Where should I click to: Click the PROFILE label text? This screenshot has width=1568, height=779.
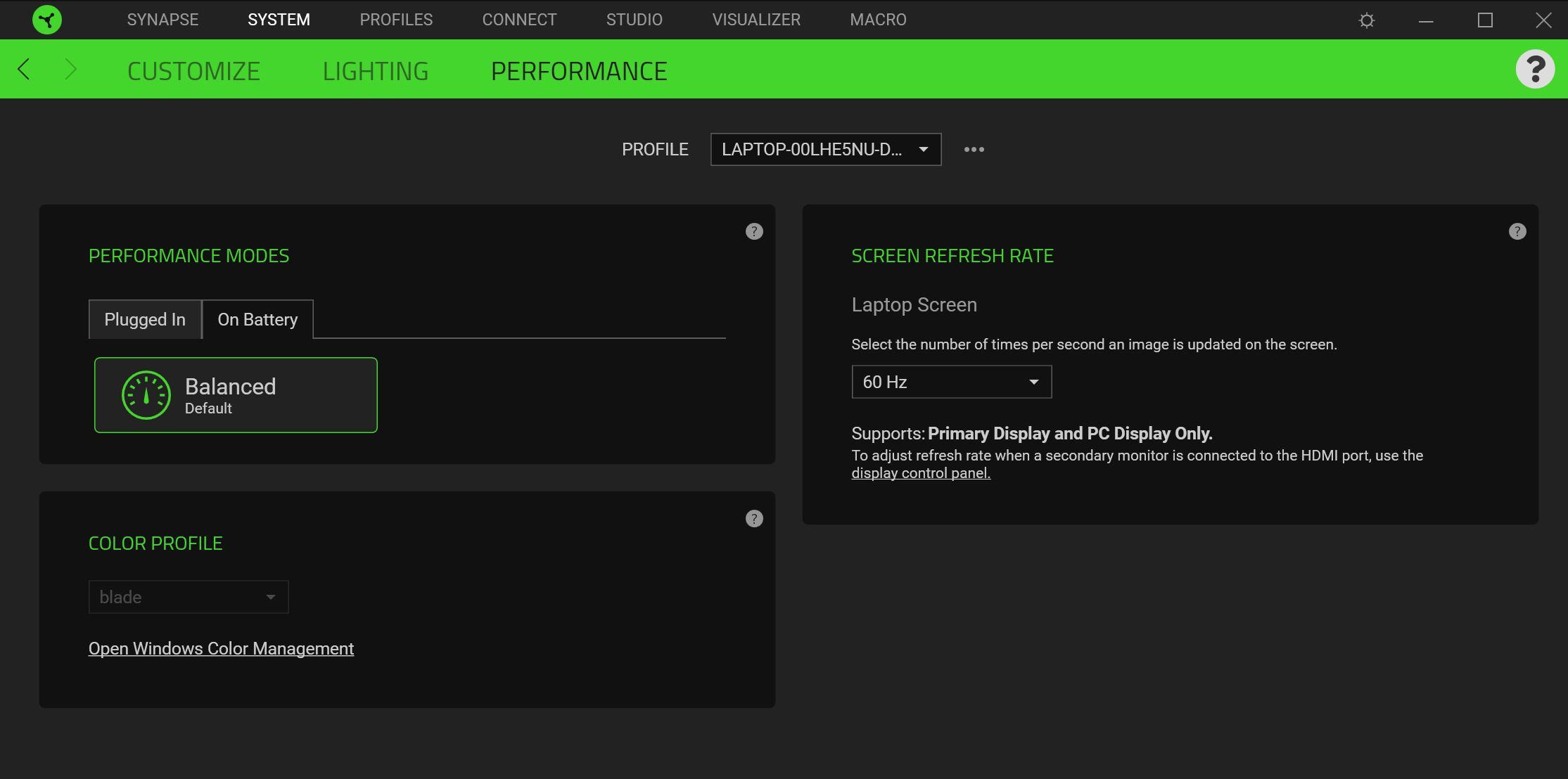(655, 150)
